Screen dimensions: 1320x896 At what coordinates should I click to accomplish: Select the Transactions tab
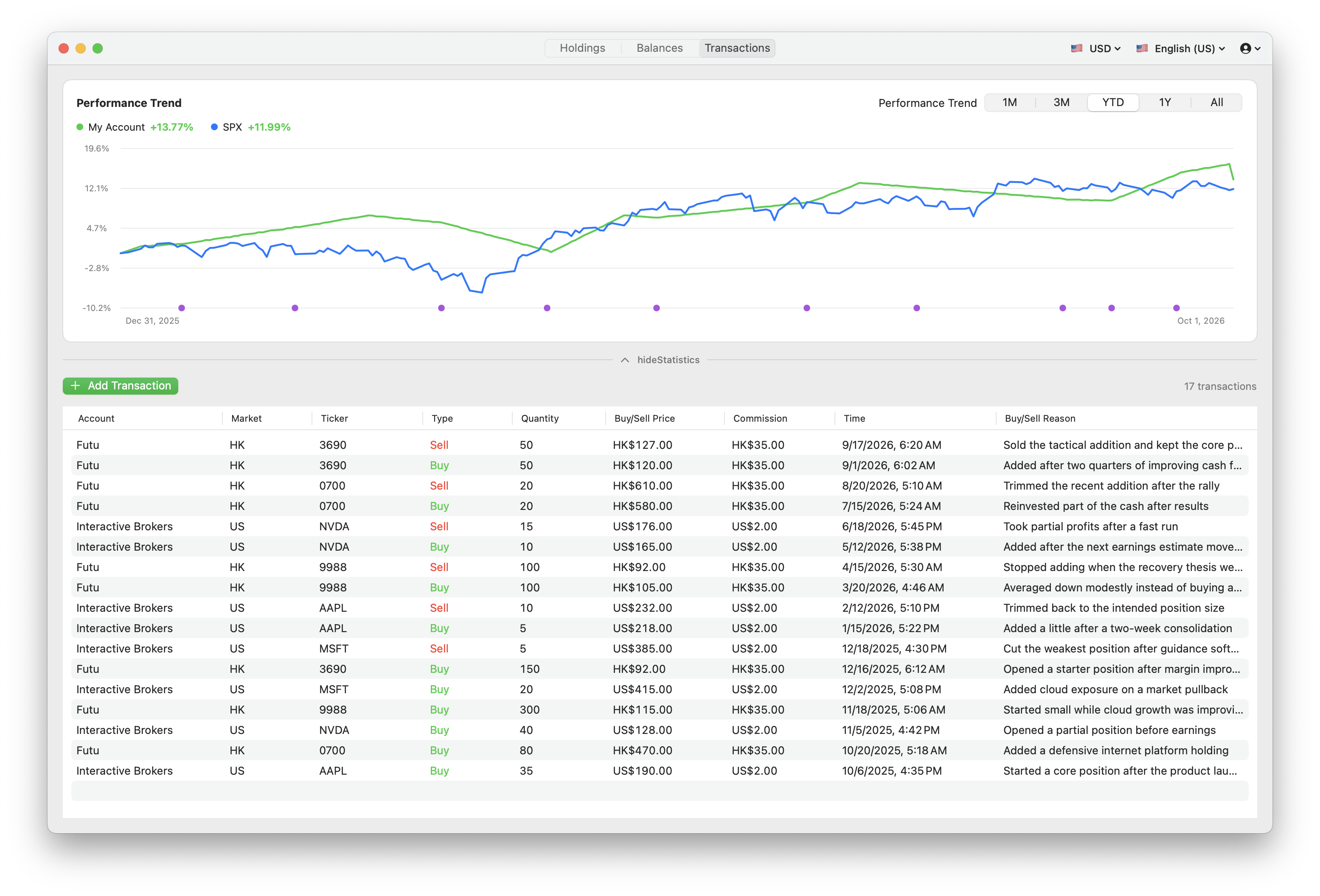point(737,48)
